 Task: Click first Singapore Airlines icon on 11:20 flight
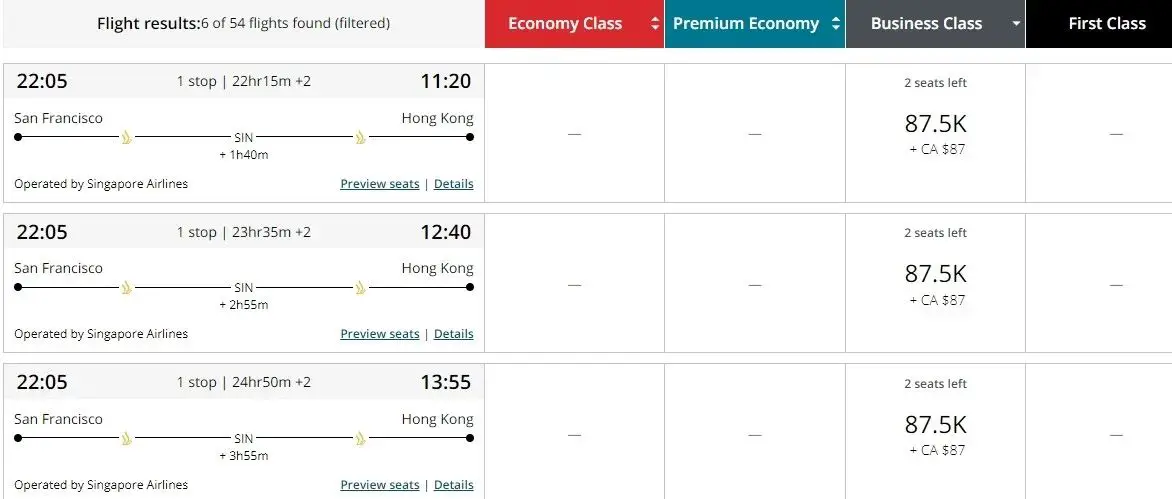click(127, 138)
